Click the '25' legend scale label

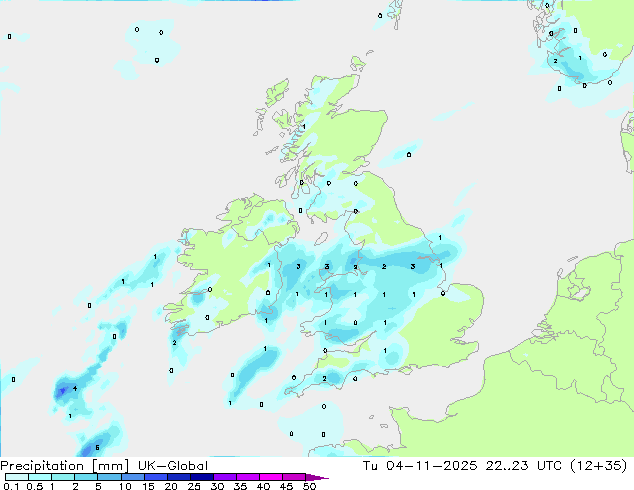pyautogui.click(x=194, y=486)
